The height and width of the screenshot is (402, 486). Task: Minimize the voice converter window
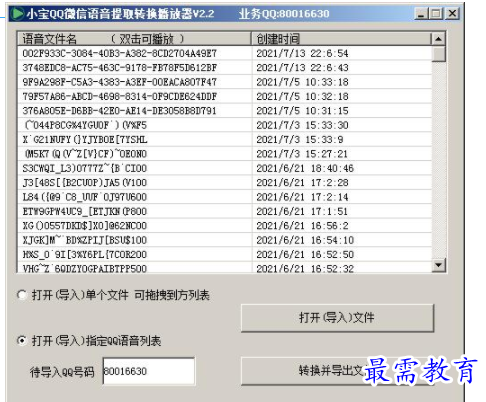pos(422,14)
